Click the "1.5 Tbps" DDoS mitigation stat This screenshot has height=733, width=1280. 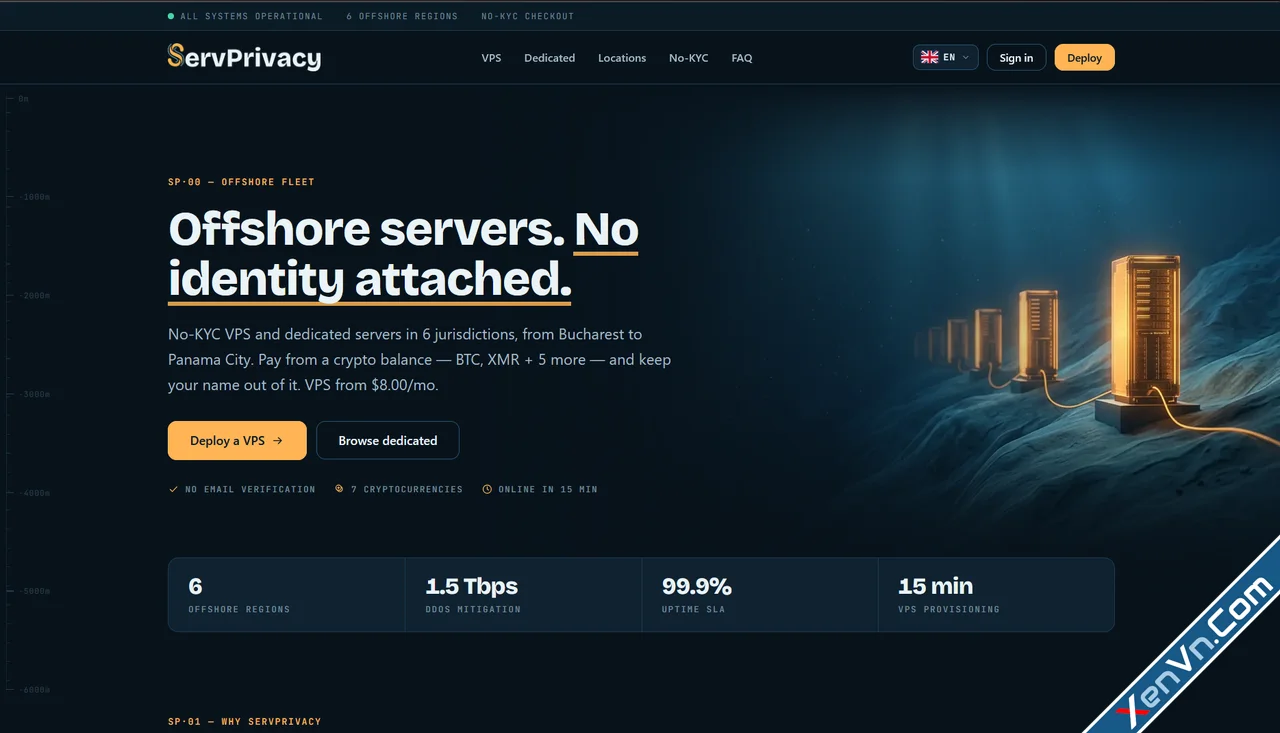click(472, 586)
